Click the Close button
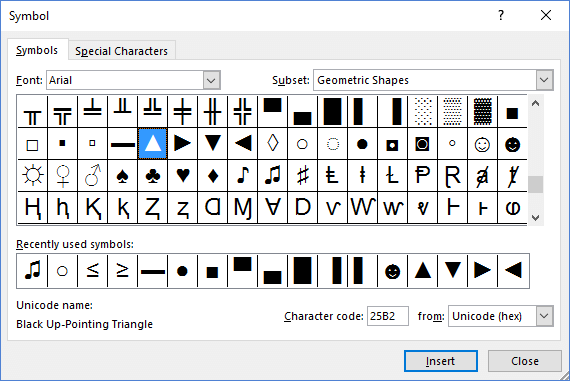Screen dimensions: 570x381 click(x=525, y=361)
